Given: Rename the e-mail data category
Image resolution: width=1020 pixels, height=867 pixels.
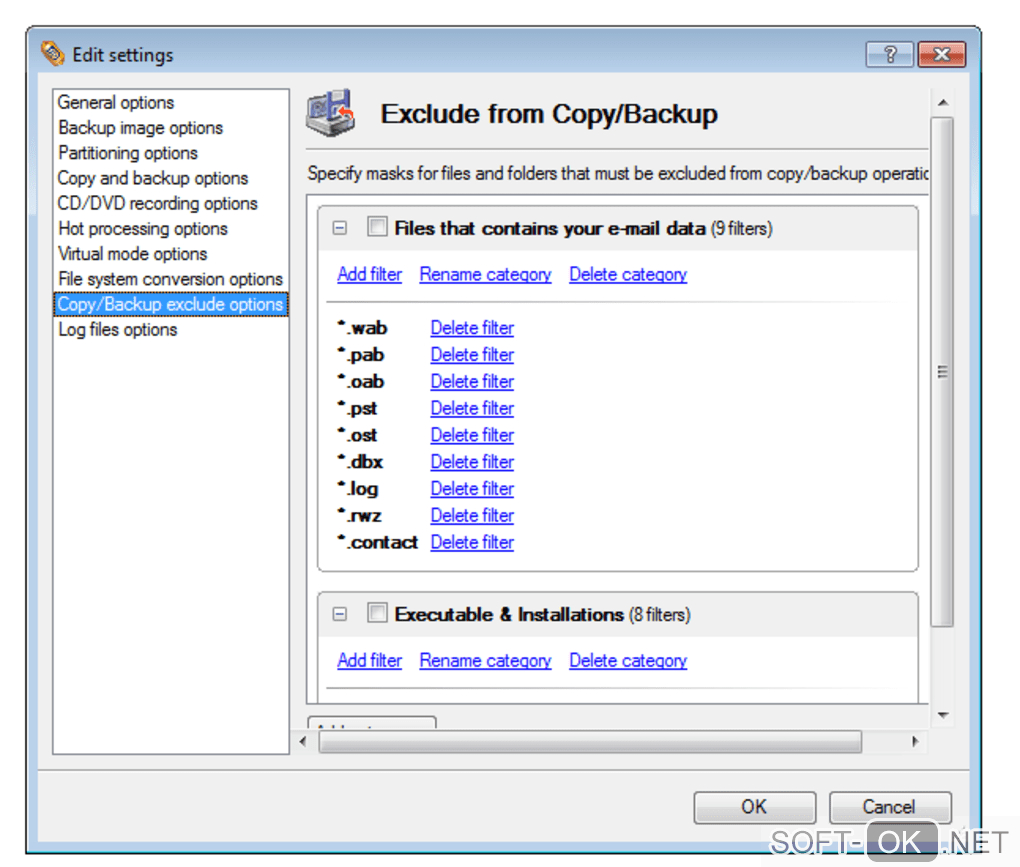Looking at the screenshot, I should pos(485,274).
